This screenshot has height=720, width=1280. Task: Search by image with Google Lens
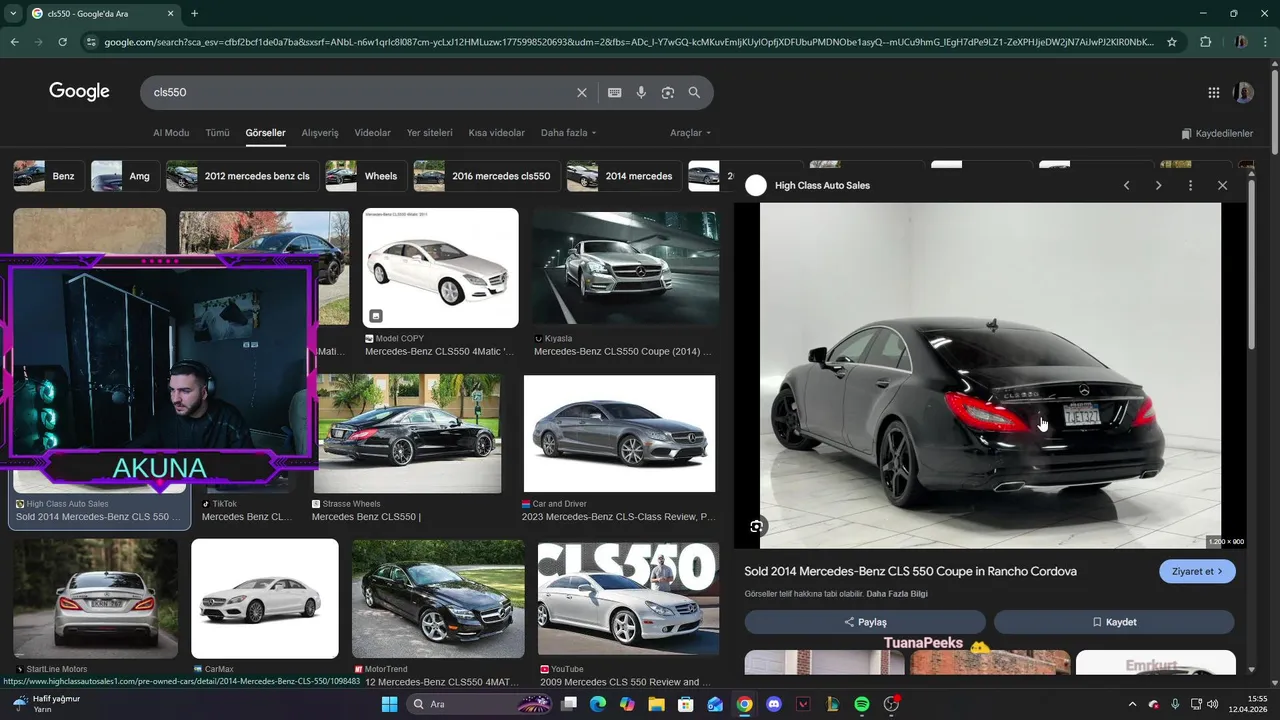coord(668,92)
